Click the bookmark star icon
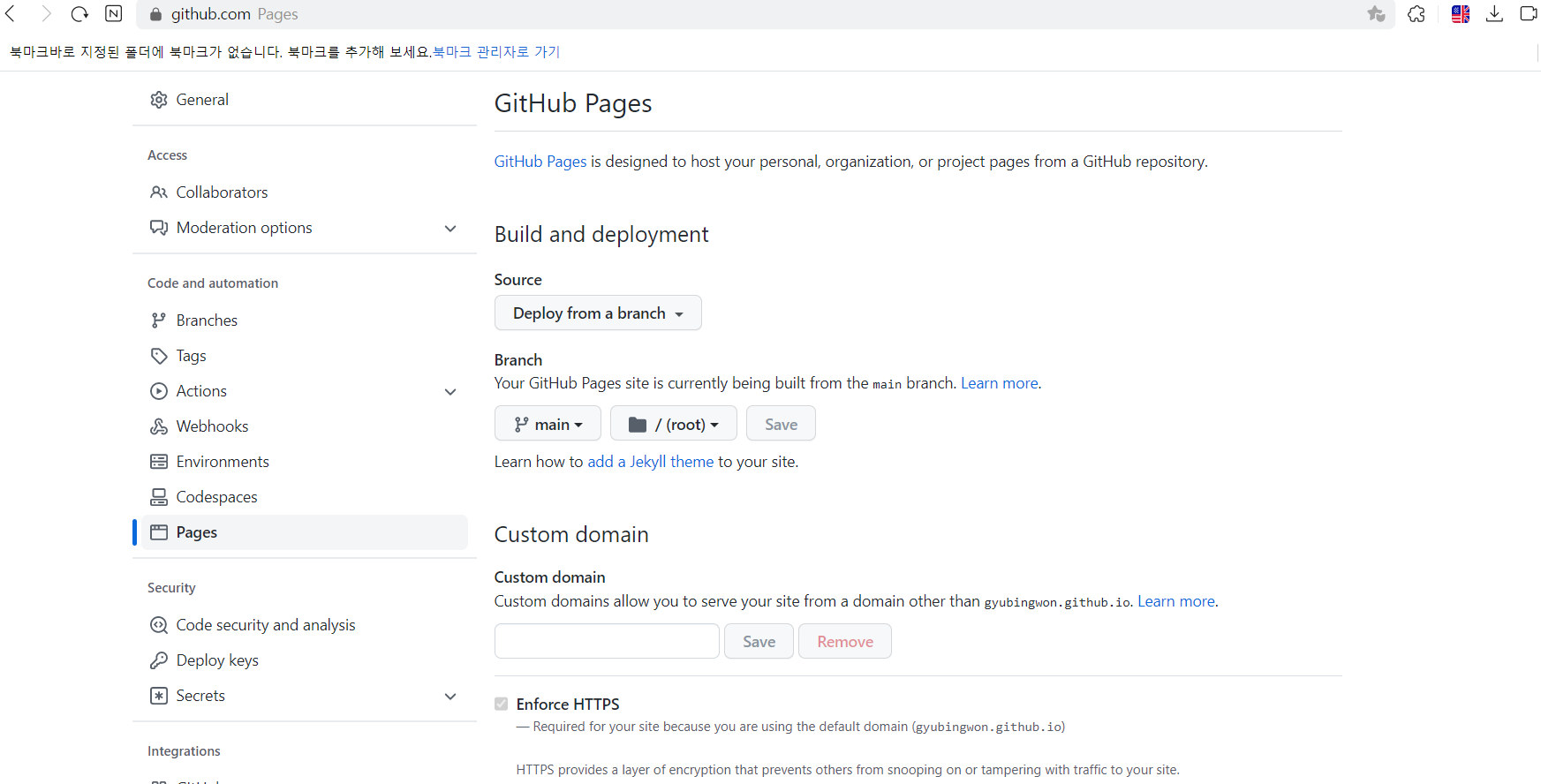Screen dimensions: 1541x784 [1376, 13]
